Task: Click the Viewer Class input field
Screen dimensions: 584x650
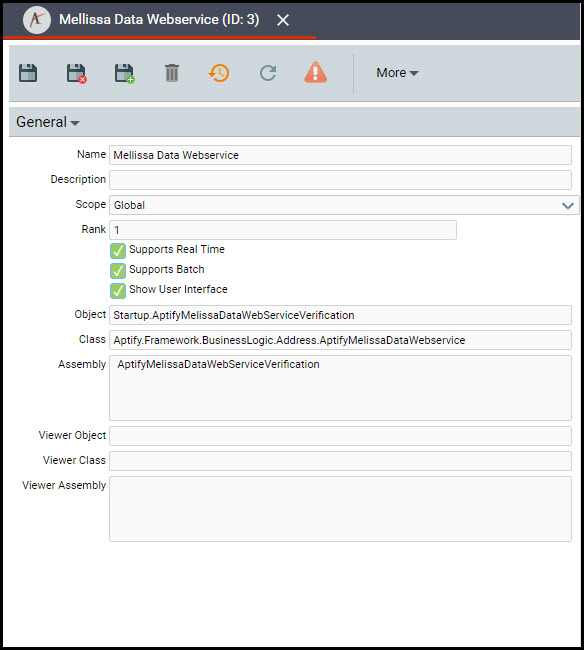Action: [x=340, y=461]
